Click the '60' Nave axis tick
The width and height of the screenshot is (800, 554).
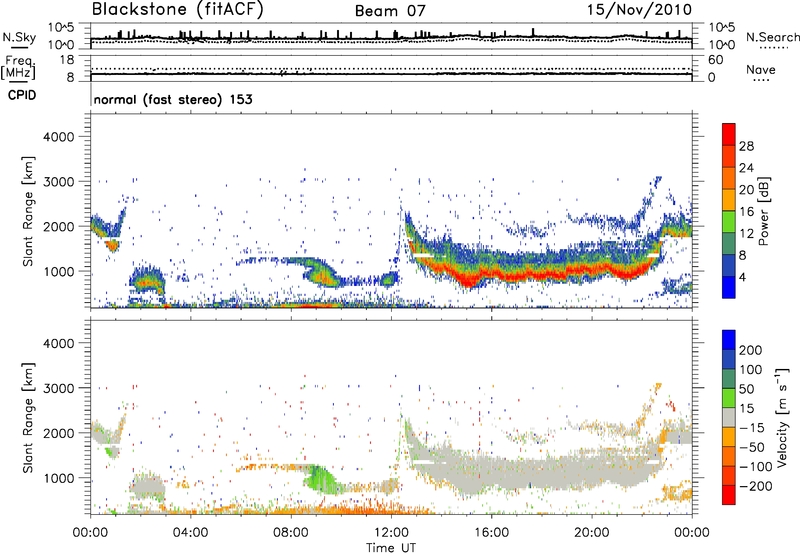pos(715,60)
